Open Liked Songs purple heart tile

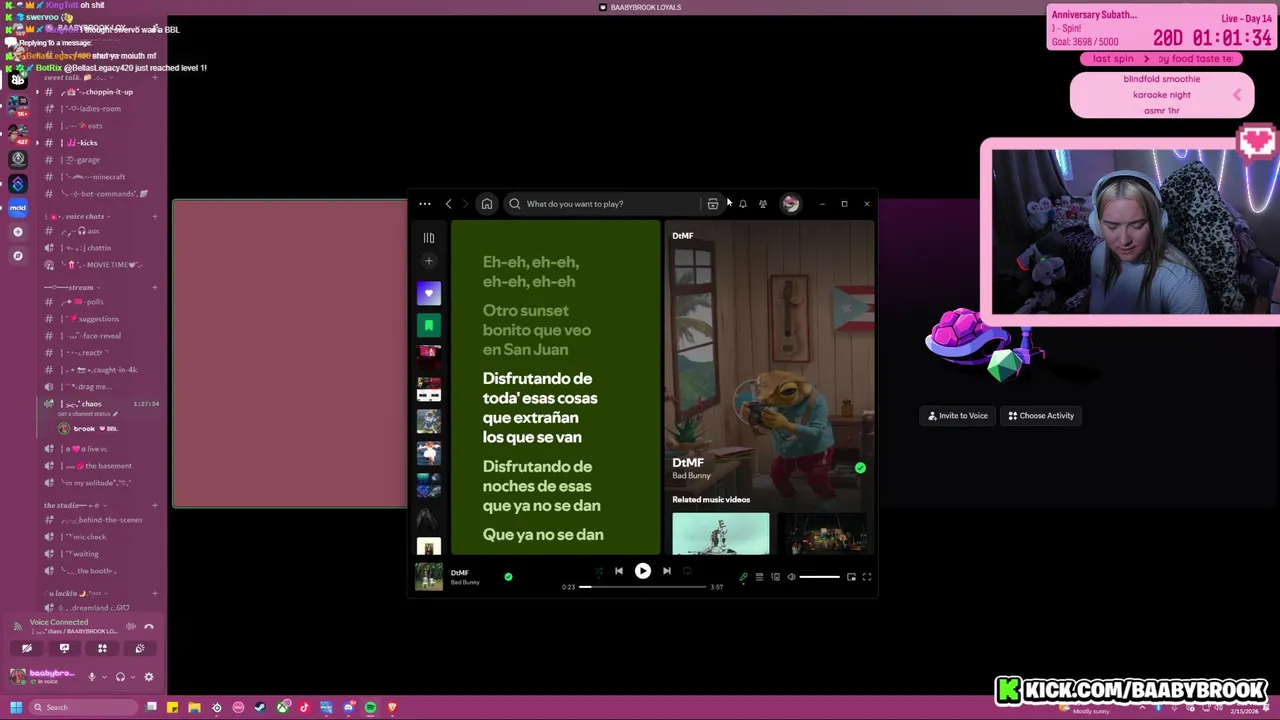pyautogui.click(x=429, y=293)
